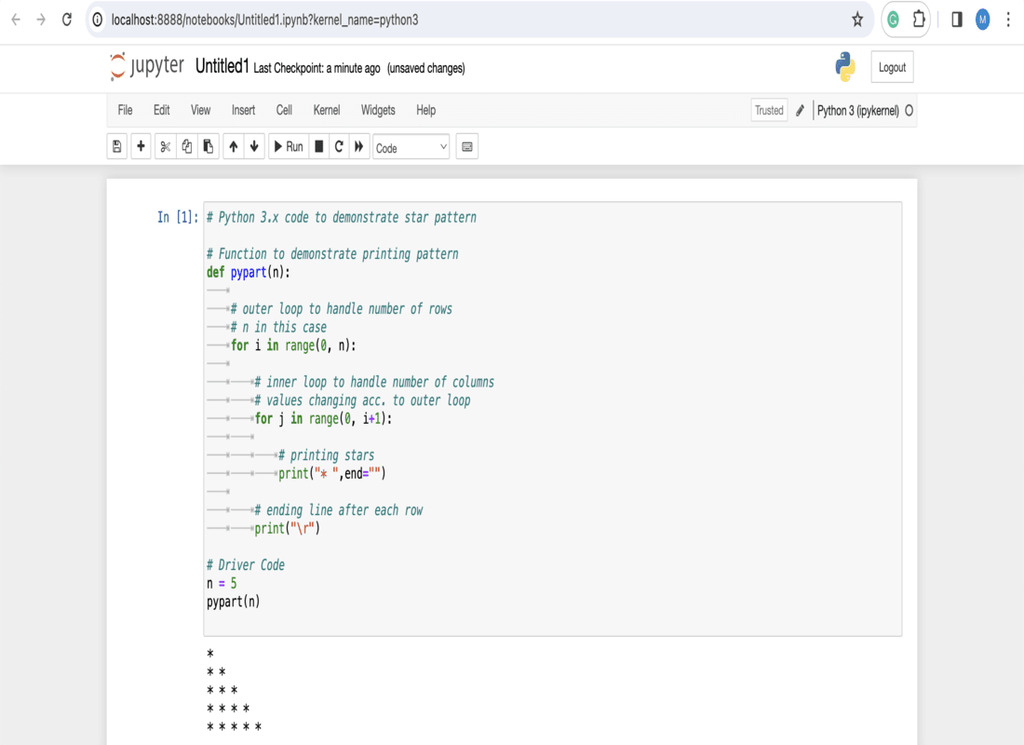Interrupt the kernel with stop icon
The image size is (1024, 745).
(319, 147)
